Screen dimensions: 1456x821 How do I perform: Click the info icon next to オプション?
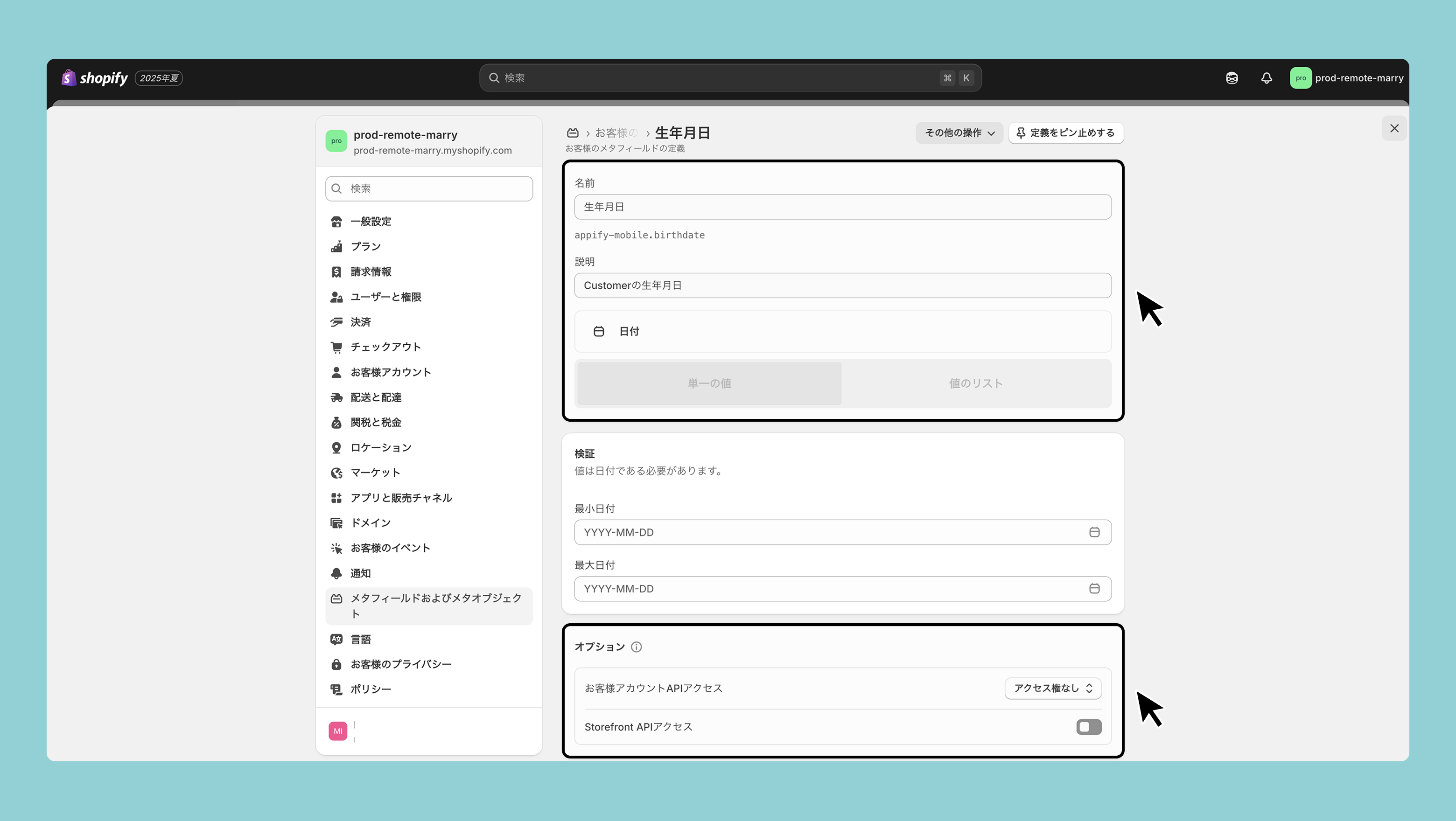[636, 647]
